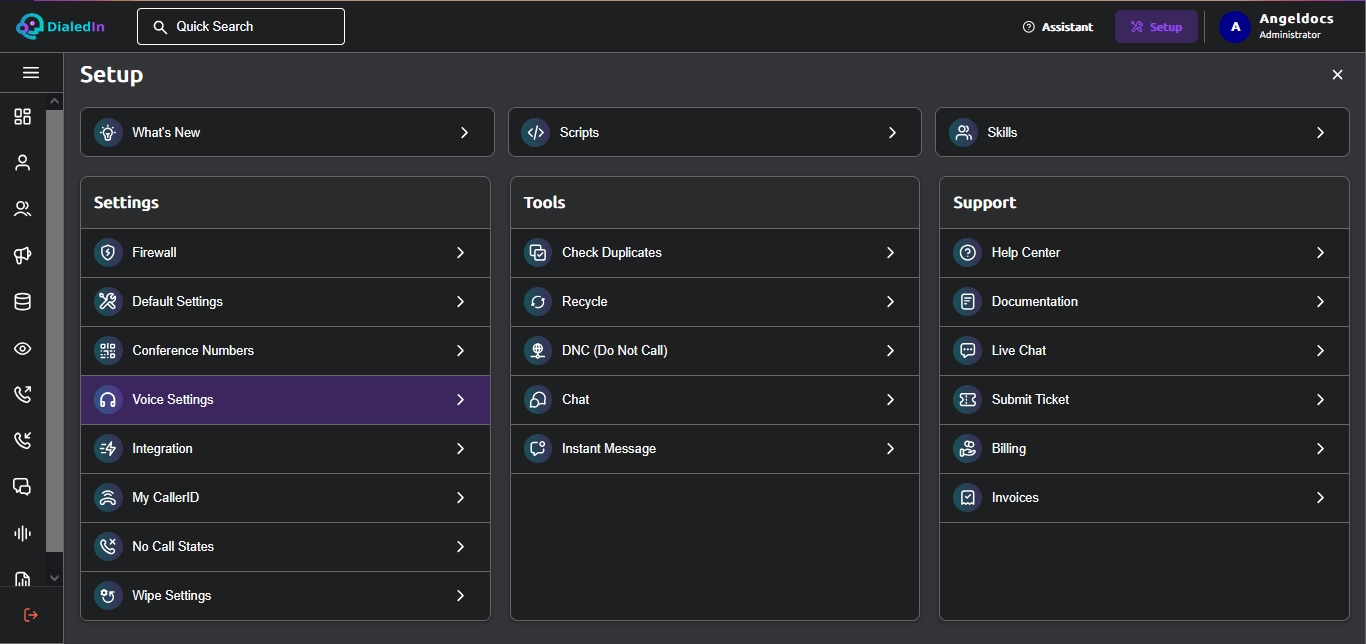The width and height of the screenshot is (1366, 644).
Task: Click the No Call States icon
Action: point(108,547)
